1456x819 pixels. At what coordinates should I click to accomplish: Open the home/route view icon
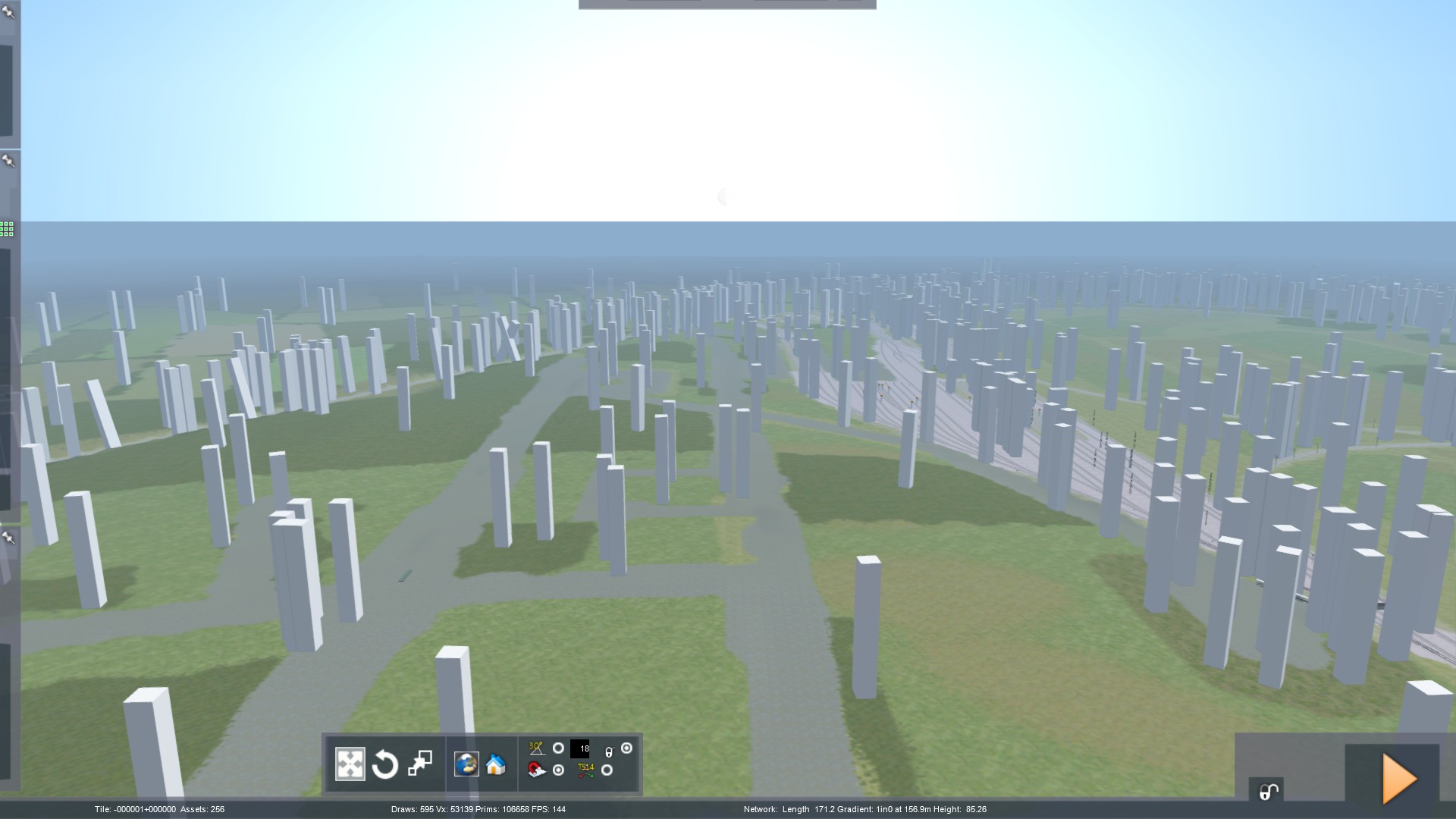click(496, 764)
